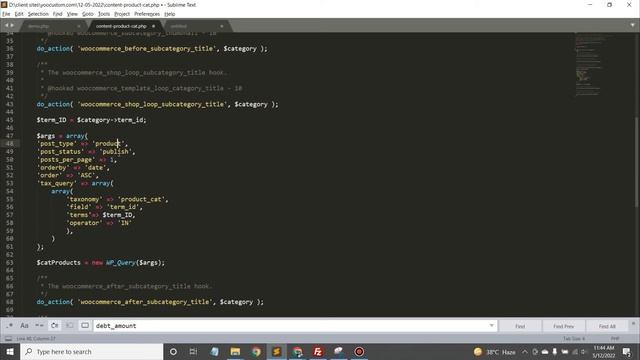The height and width of the screenshot is (360, 640).
Task: Open the Edit menu
Action: 19,14
